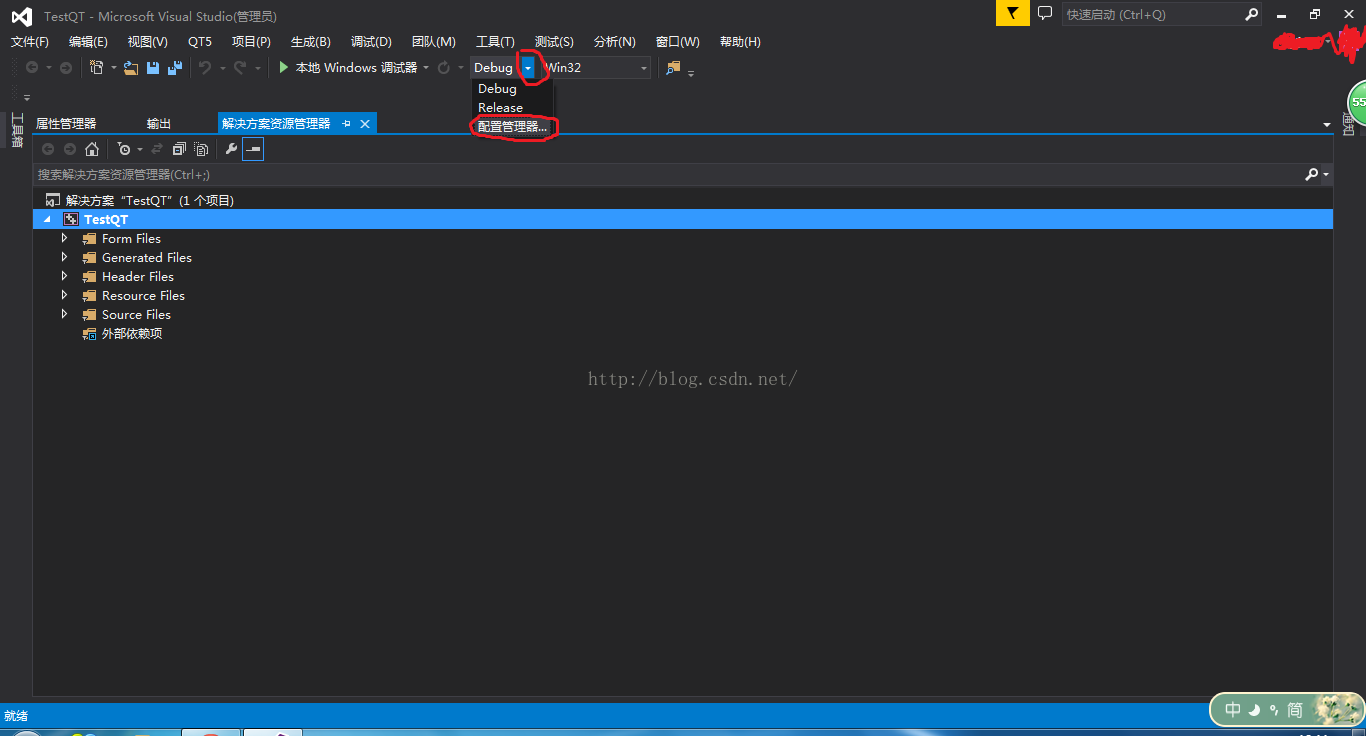Viewport: 1366px width, 736px height.
Task: Click the Navigate Backward toolbar icon
Action: [32, 67]
